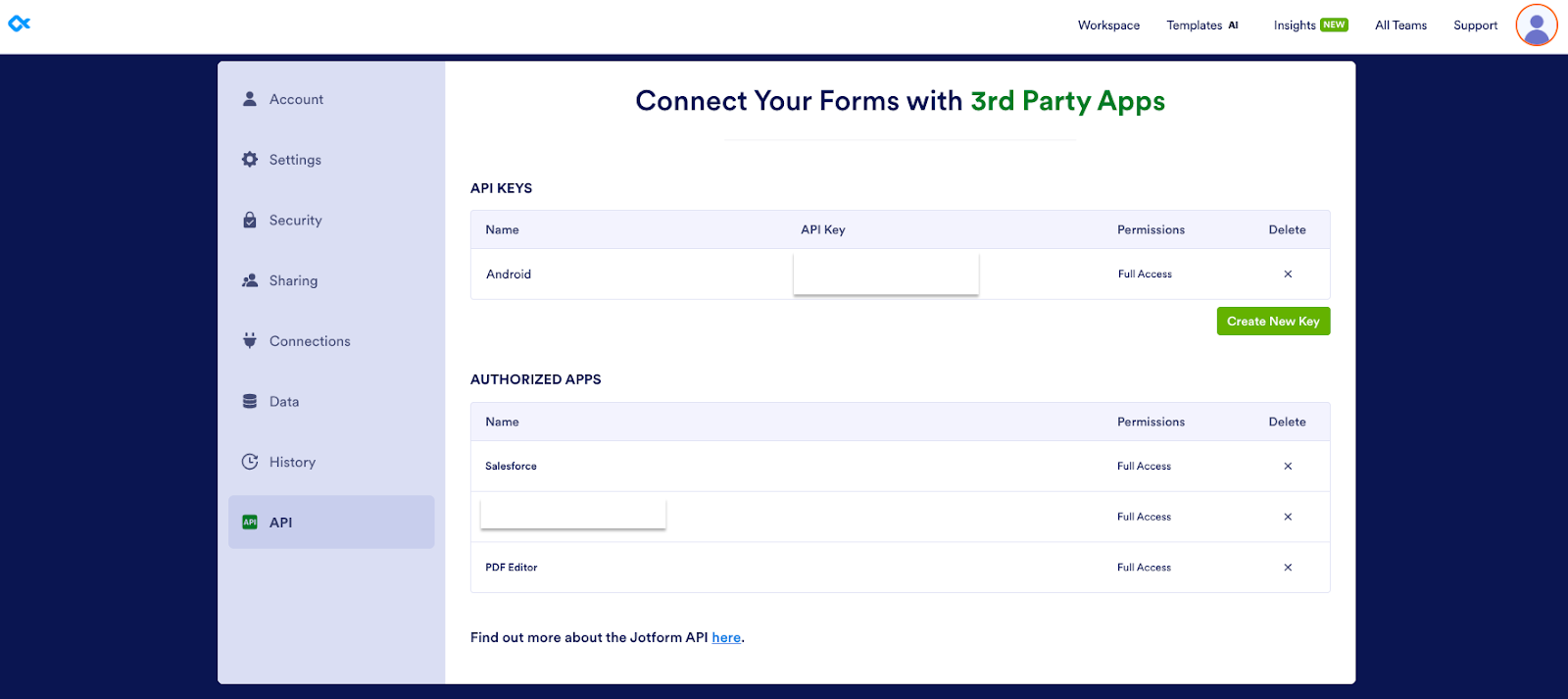Click the Create New Key button

pyautogui.click(x=1272, y=321)
